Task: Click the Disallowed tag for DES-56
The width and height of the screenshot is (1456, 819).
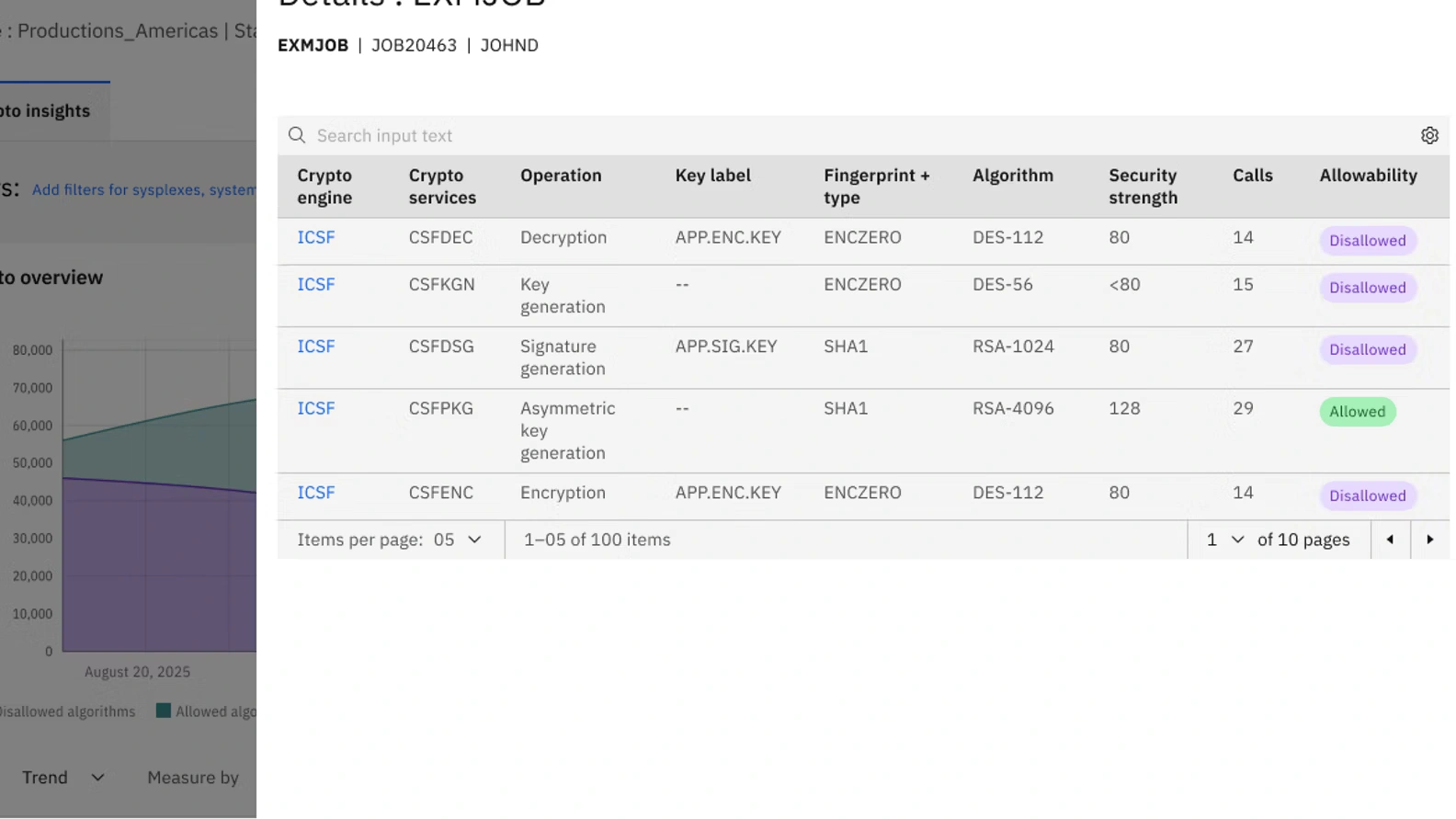Action: (x=1367, y=288)
